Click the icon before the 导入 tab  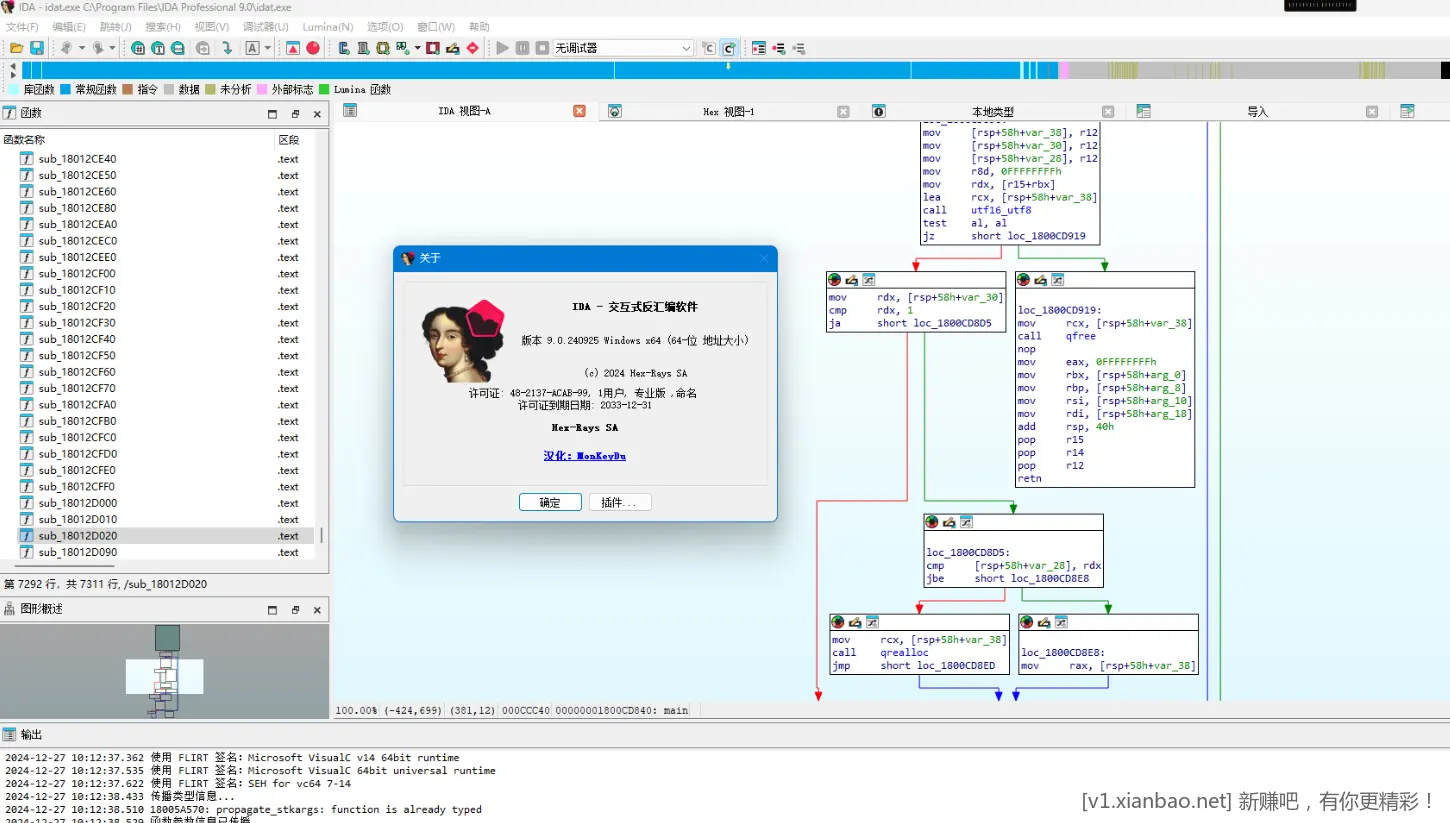point(1143,111)
